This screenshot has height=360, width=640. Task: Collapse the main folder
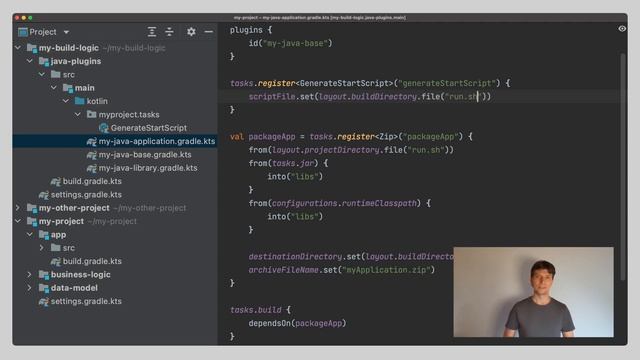point(54,88)
